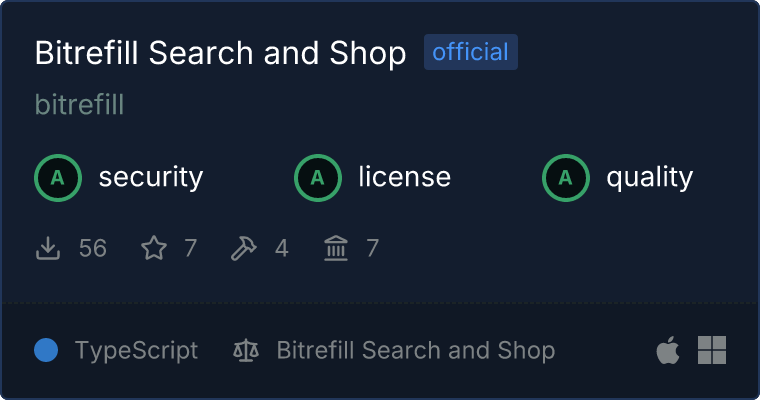Click the official badge
The height and width of the screenshot is (400, 760).
[471, 52]
